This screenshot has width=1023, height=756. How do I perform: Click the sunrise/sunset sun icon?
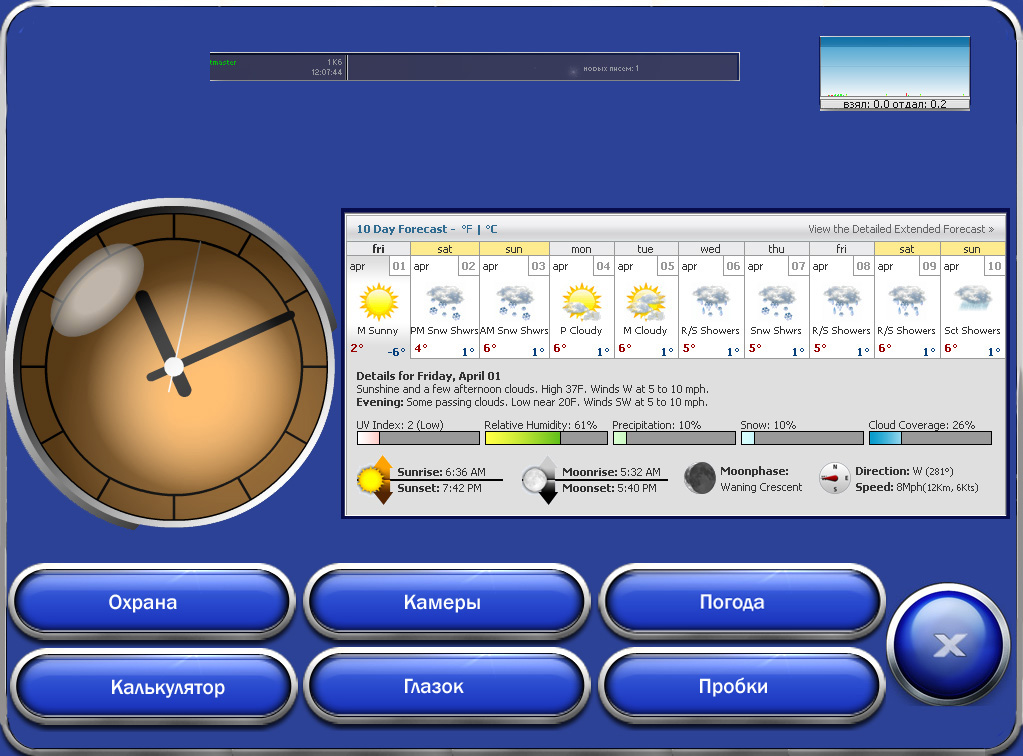pos(373,480)
